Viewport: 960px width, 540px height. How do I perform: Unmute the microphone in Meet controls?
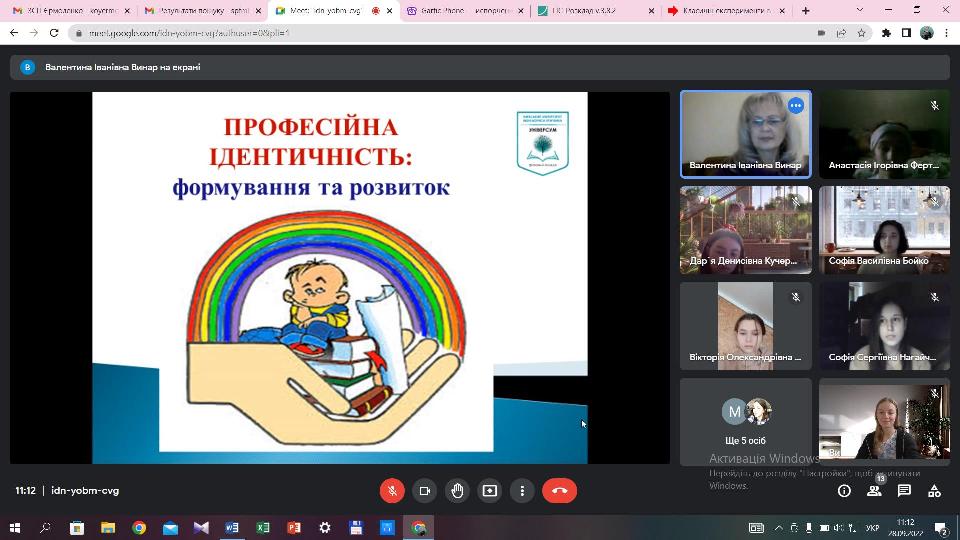[392, 491]
